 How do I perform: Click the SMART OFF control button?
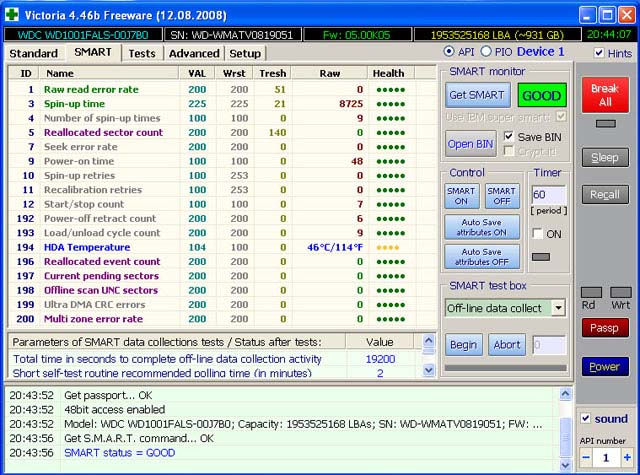tap(501, 196)
